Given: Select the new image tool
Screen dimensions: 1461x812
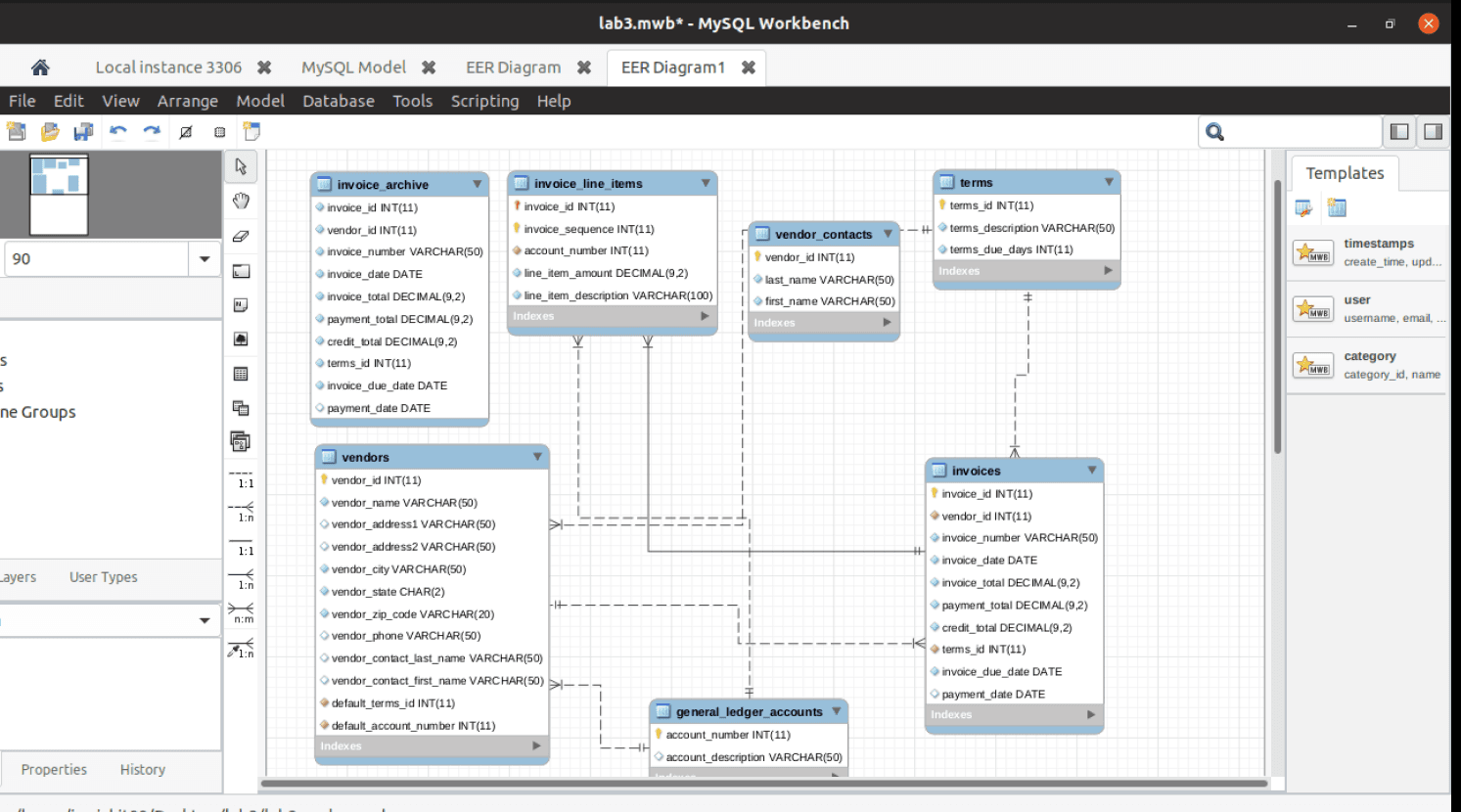Looking at the screenshot, I should (241, 339).
